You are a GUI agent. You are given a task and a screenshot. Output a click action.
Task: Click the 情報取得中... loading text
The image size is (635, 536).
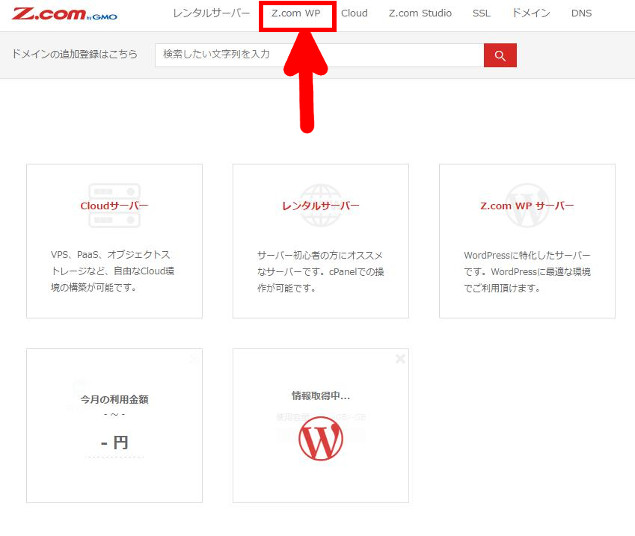[x=320, y=396]
